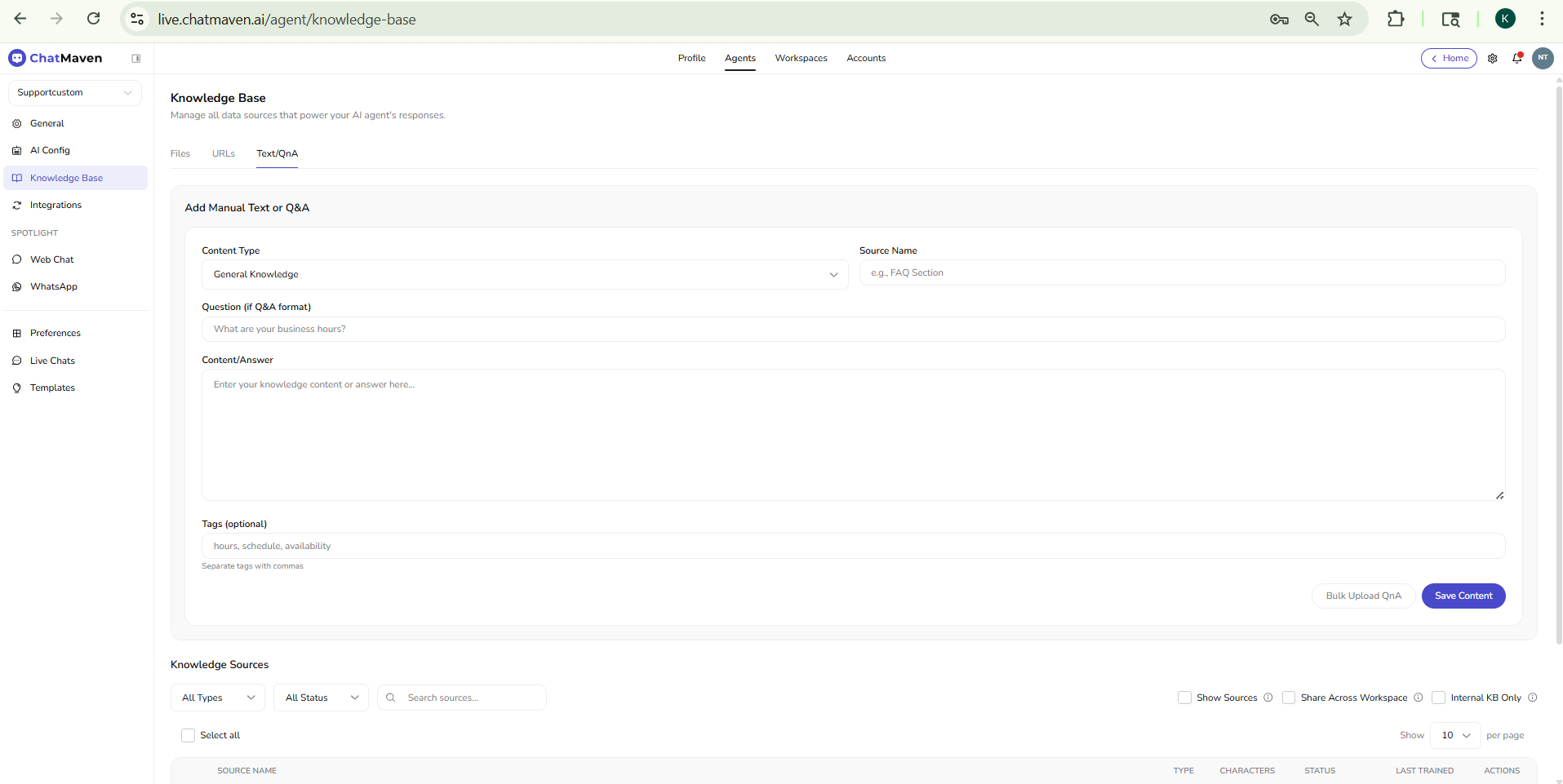Click the NT profile avatar

tap(1543, 58)
